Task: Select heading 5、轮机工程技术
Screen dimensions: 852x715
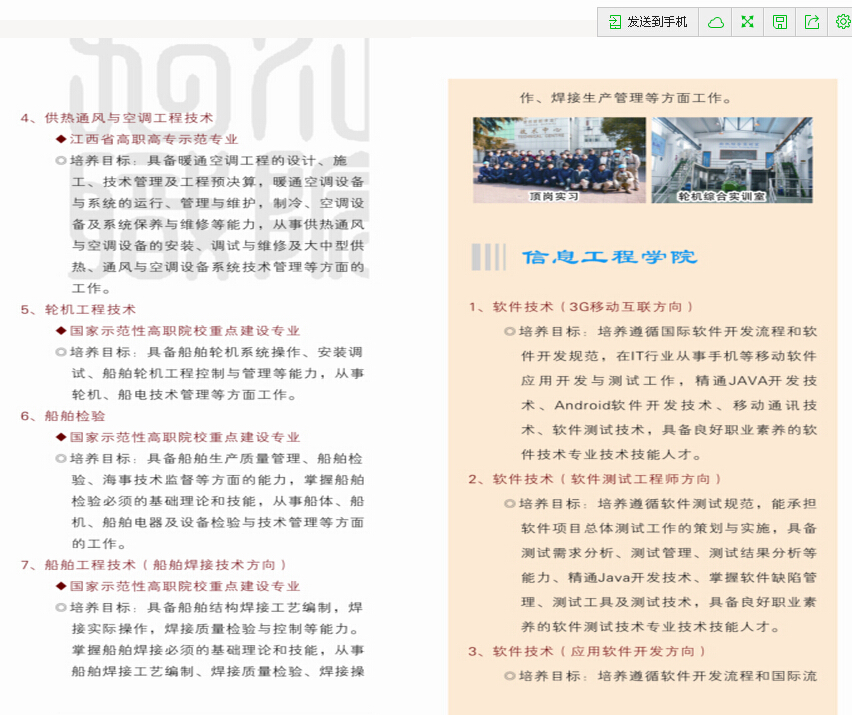Action: [78, 310]
